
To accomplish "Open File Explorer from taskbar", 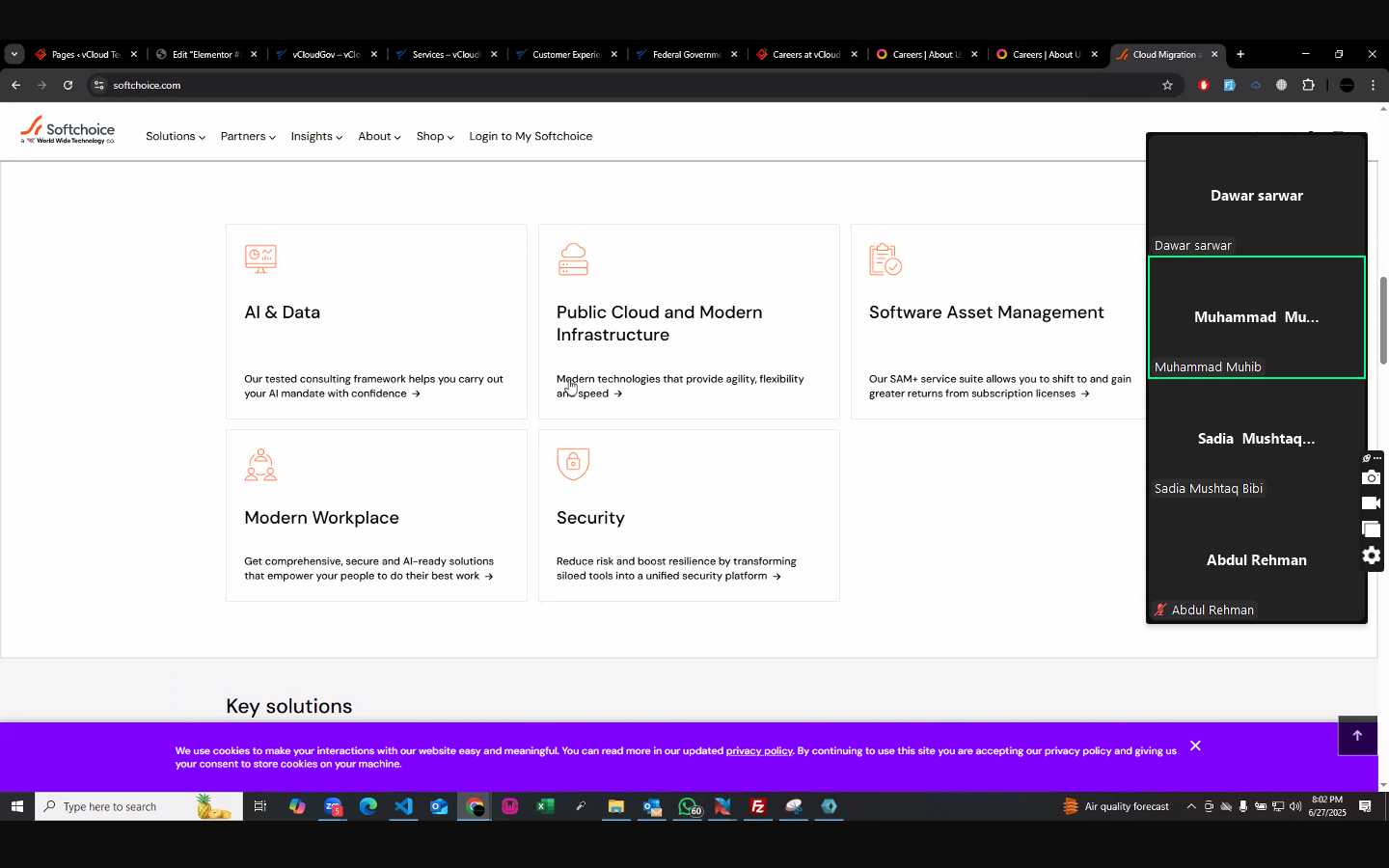I will [616, 806].
